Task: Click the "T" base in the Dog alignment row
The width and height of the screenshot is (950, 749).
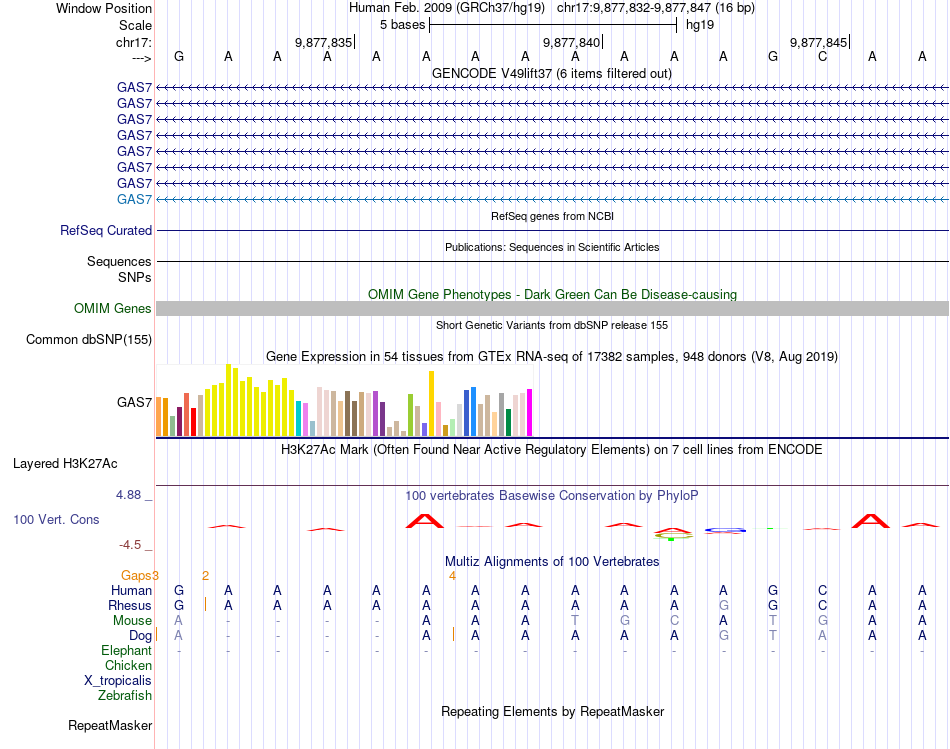Action: 773,636
